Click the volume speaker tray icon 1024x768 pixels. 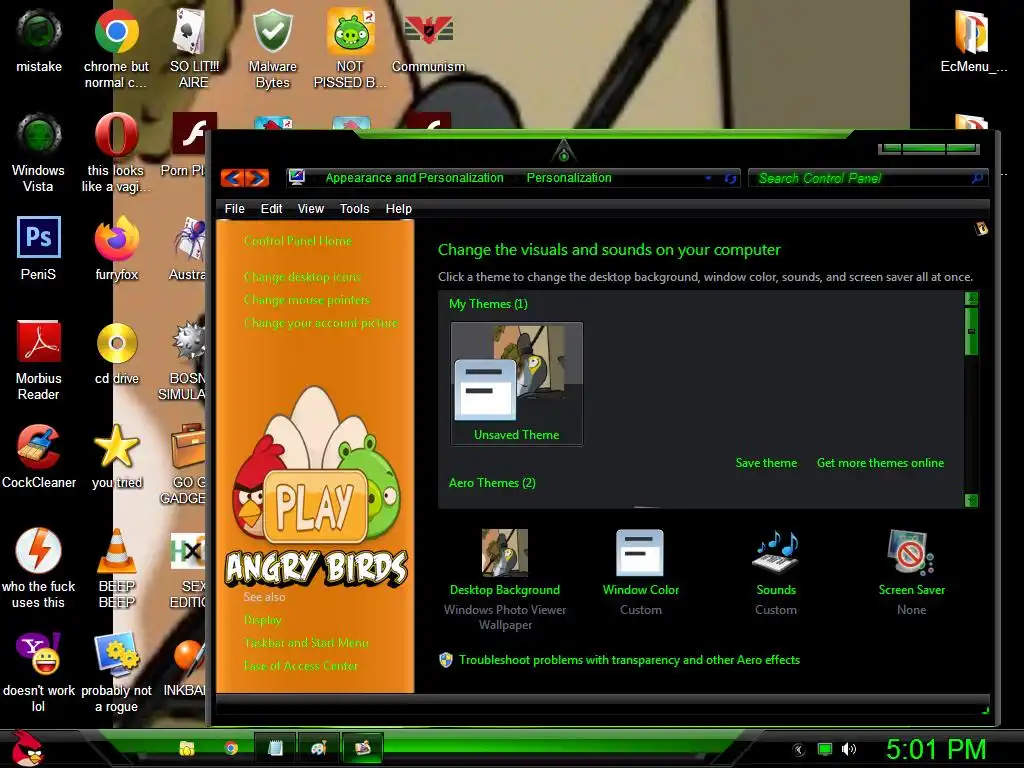tap(848, 749)
